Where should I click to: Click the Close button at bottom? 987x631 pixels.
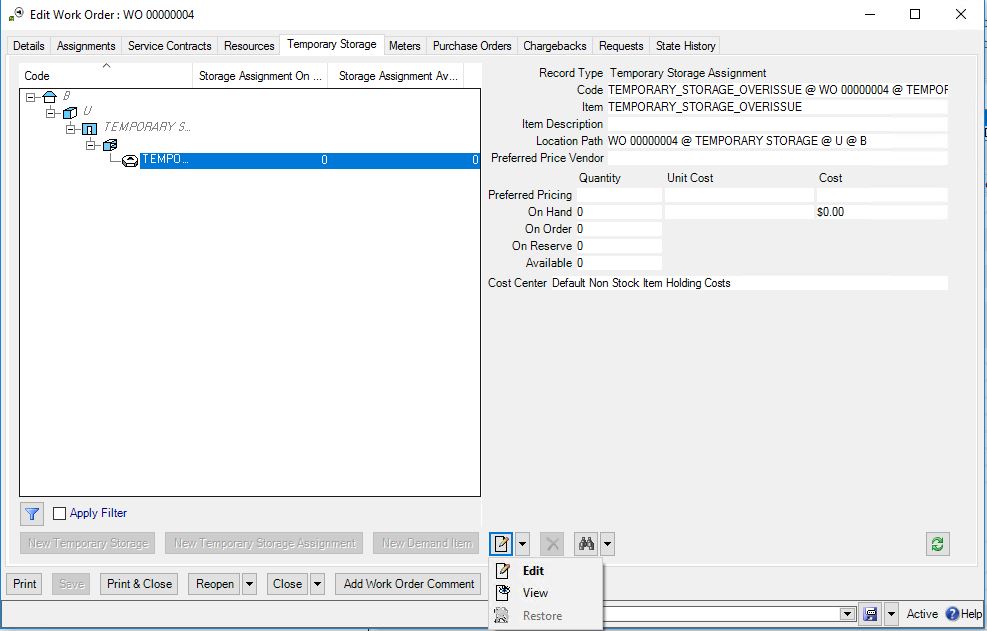(x=287, y=584)
